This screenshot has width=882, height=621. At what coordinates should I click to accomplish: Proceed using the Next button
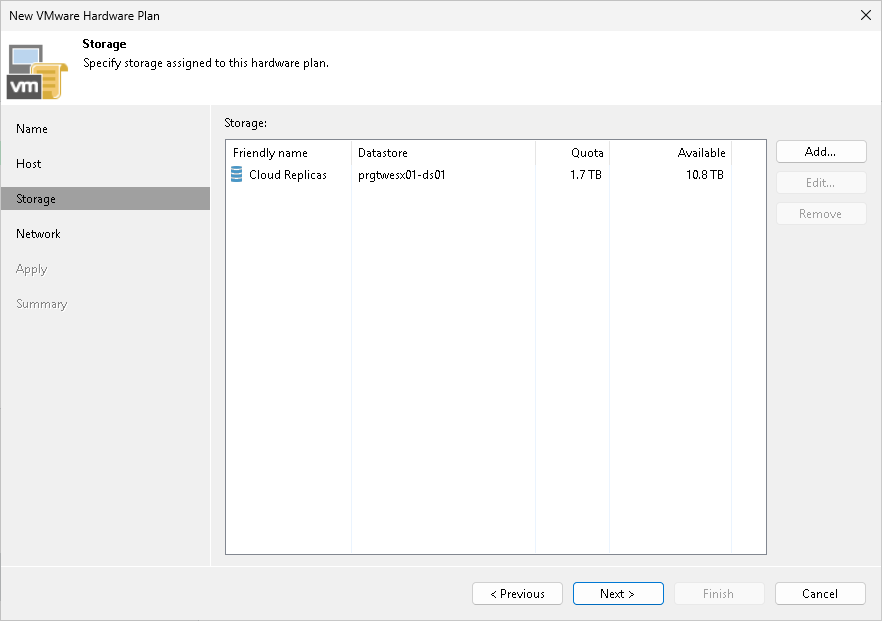pyautogui.click(x=618, y=593)
